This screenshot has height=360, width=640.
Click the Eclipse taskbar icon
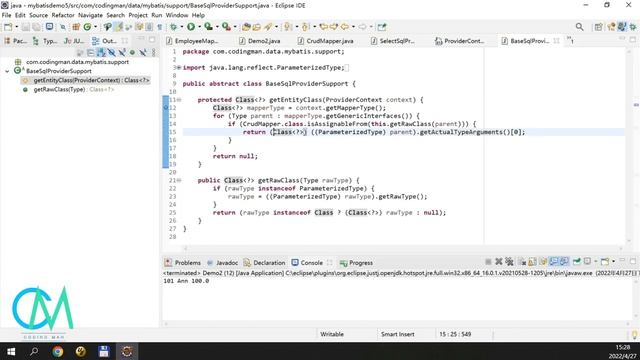pos(127,351)
